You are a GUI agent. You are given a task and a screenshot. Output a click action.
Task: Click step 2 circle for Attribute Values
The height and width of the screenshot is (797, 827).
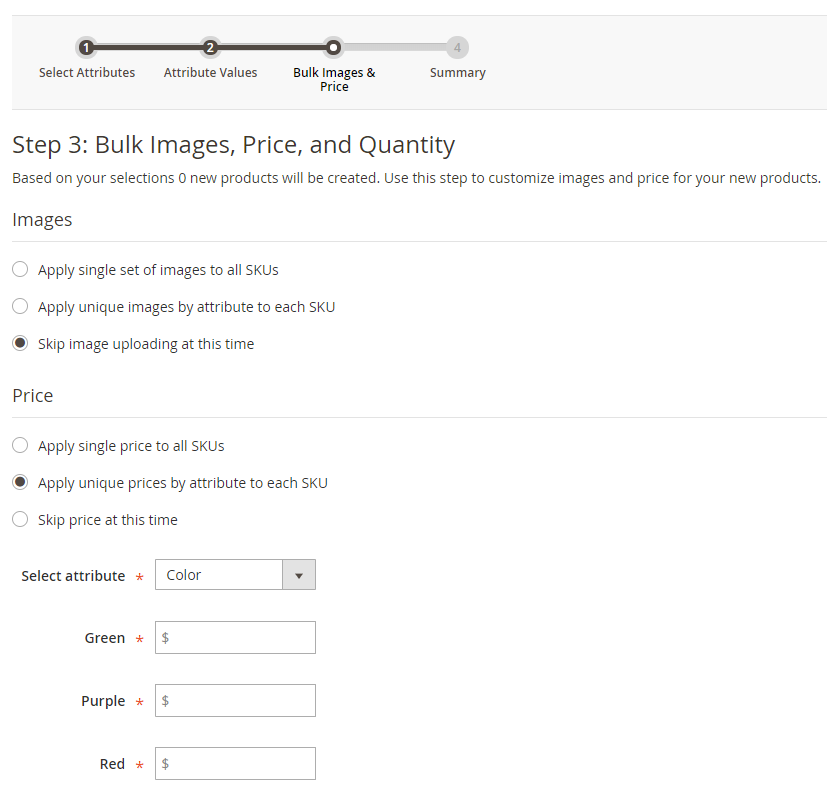point(210,47)
